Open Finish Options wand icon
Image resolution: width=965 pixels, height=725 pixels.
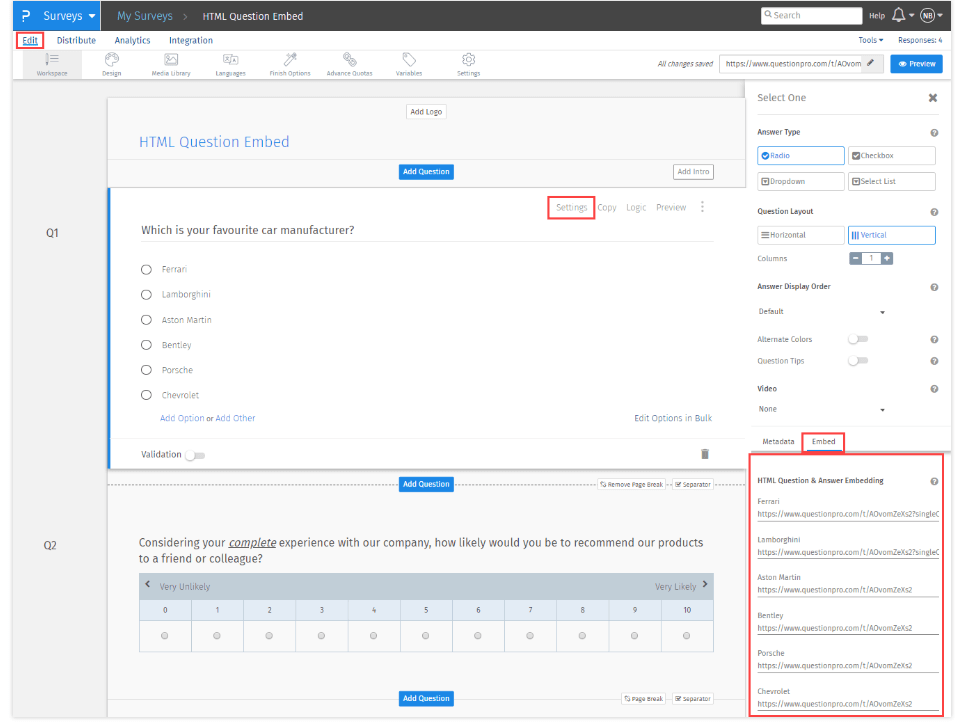coord(290,64)
